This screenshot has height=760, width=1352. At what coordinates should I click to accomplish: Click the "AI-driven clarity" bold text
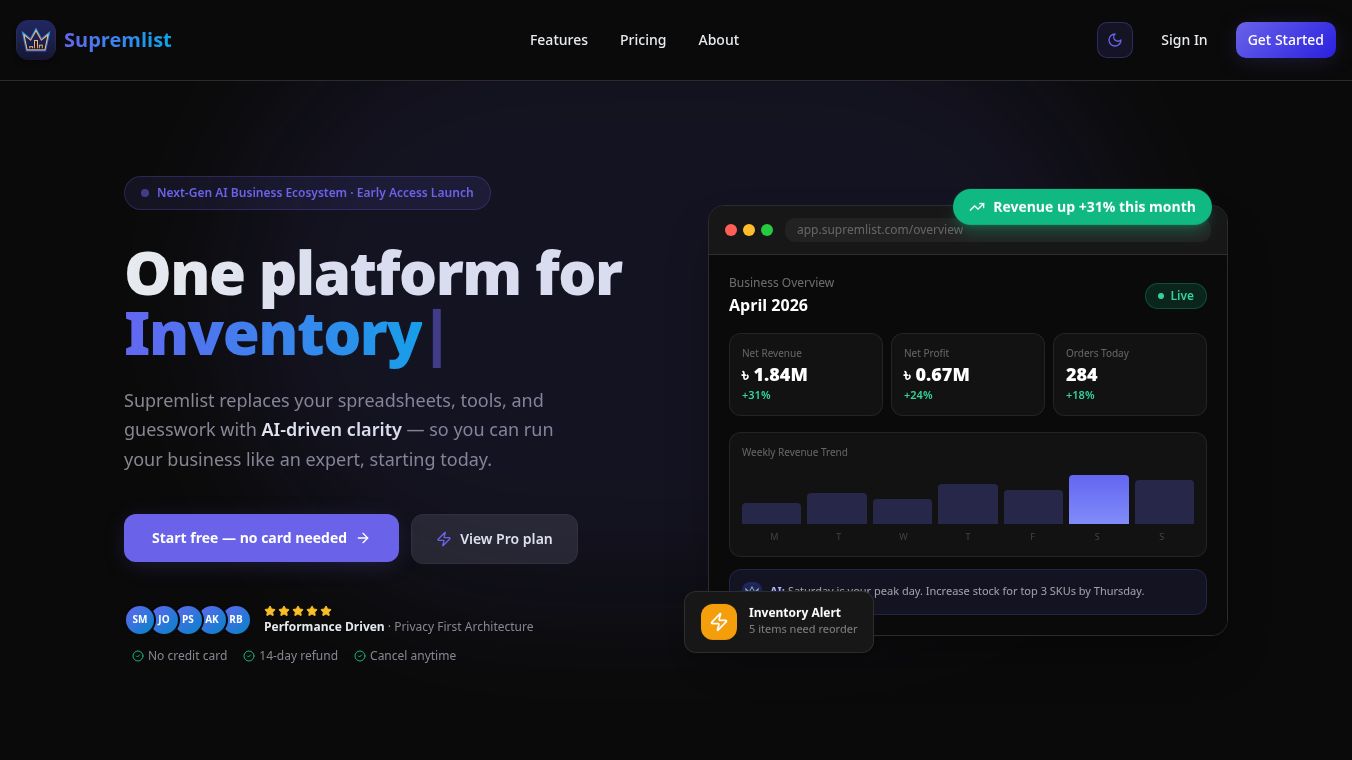[332, 430]
